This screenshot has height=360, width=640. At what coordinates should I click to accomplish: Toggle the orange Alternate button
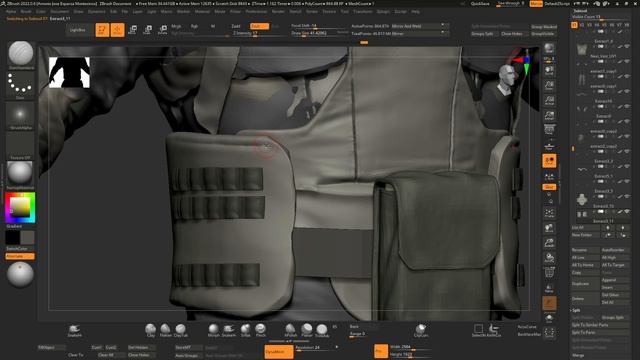(20, 256)
